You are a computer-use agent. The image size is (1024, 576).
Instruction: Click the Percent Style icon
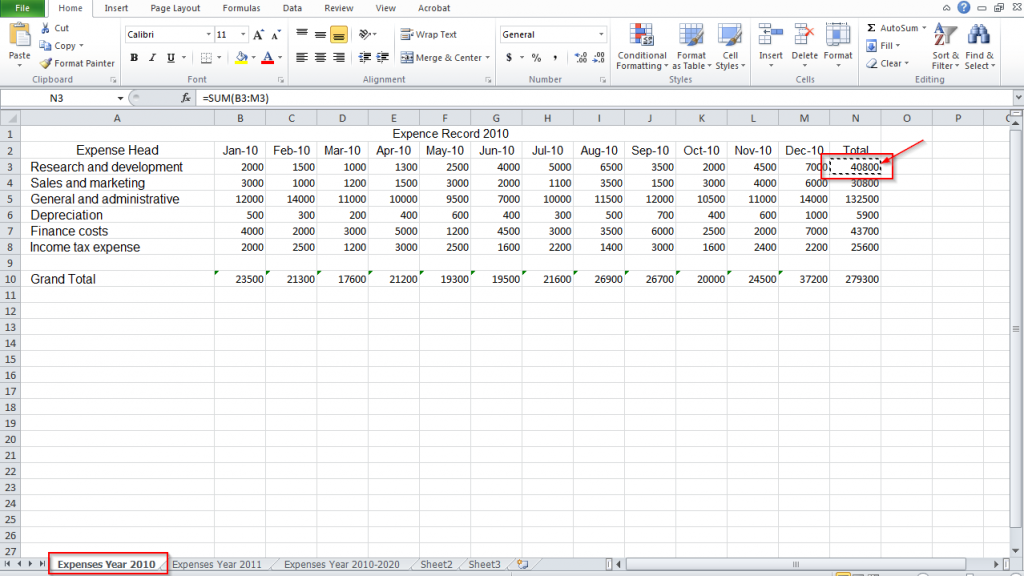point(536,58)
